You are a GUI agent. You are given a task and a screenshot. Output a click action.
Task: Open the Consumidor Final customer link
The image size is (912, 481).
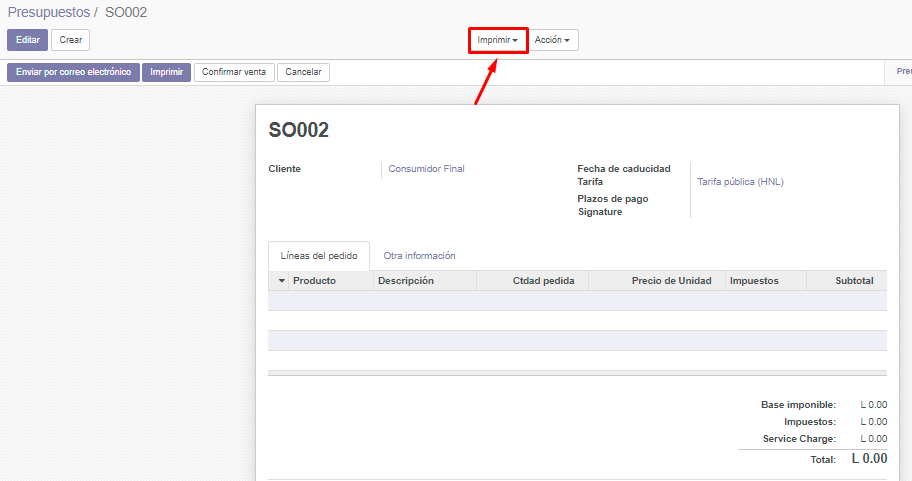pyautogui.click(x=426, y=169)
